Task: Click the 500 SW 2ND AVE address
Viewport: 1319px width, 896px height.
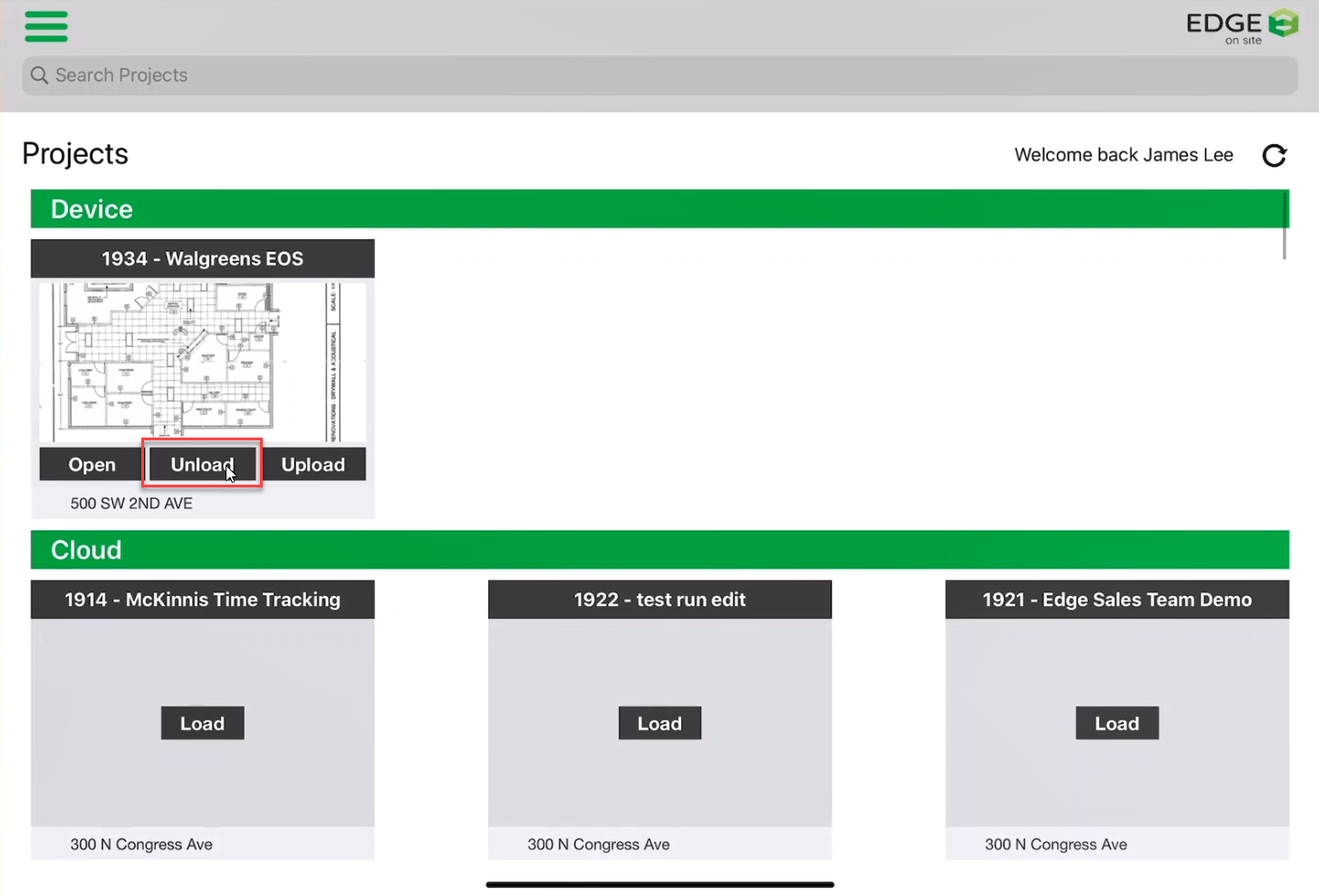Action: 131,504
